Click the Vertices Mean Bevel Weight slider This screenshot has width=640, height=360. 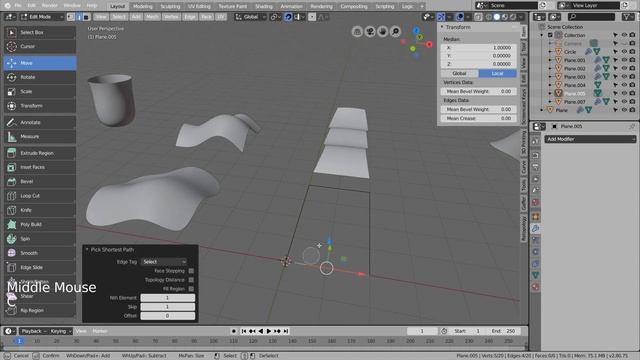point(478,91)
